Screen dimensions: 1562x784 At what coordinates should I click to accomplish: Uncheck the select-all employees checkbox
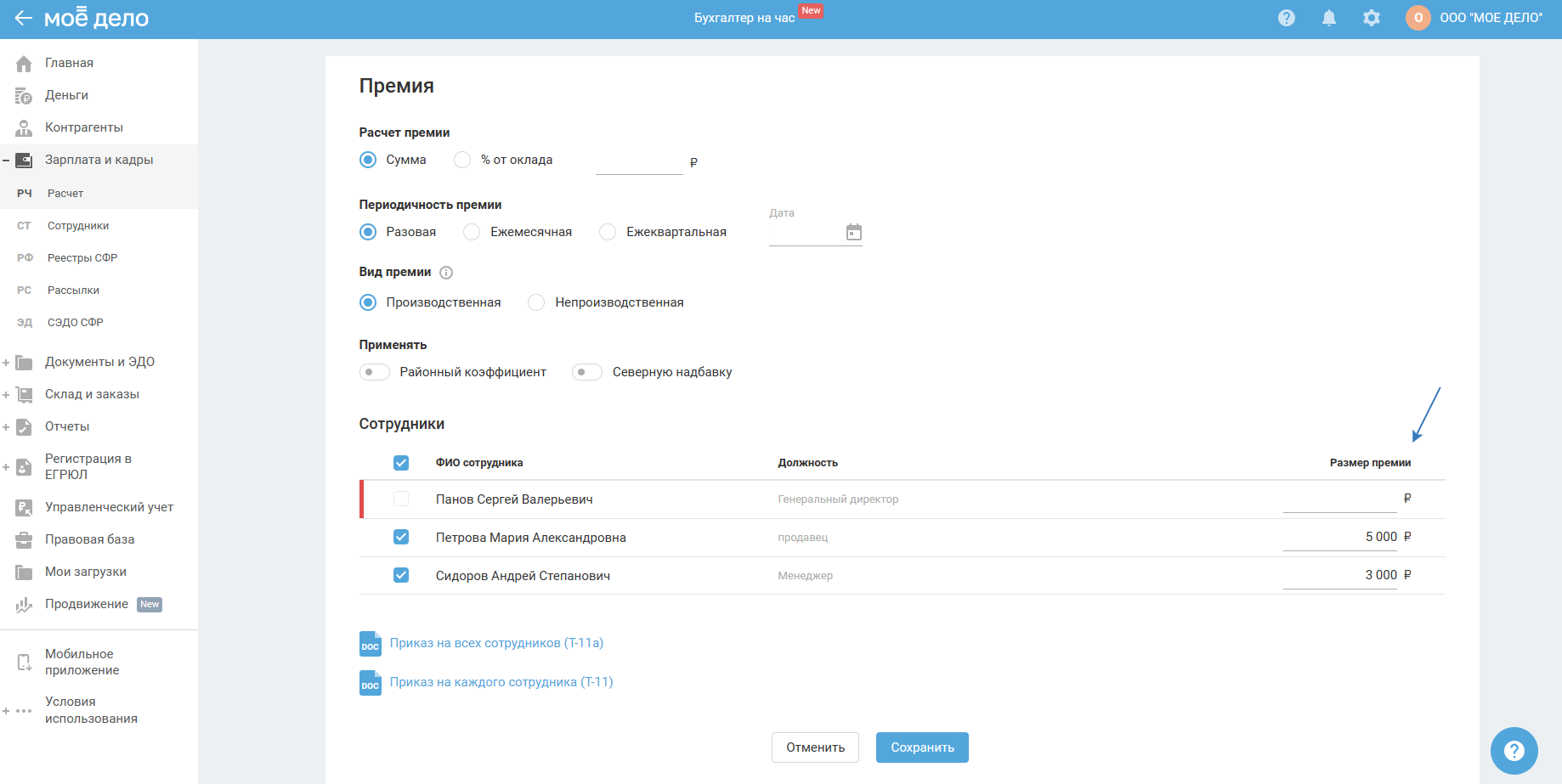401,463
